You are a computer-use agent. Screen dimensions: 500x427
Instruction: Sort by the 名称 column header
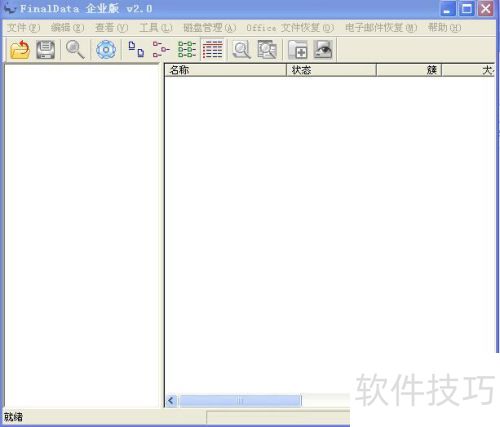click(225, 70)
